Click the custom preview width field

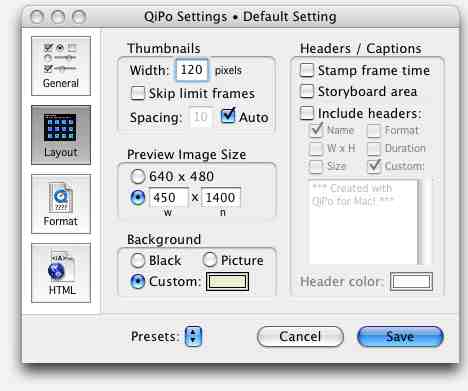click(x=168, y=197)
